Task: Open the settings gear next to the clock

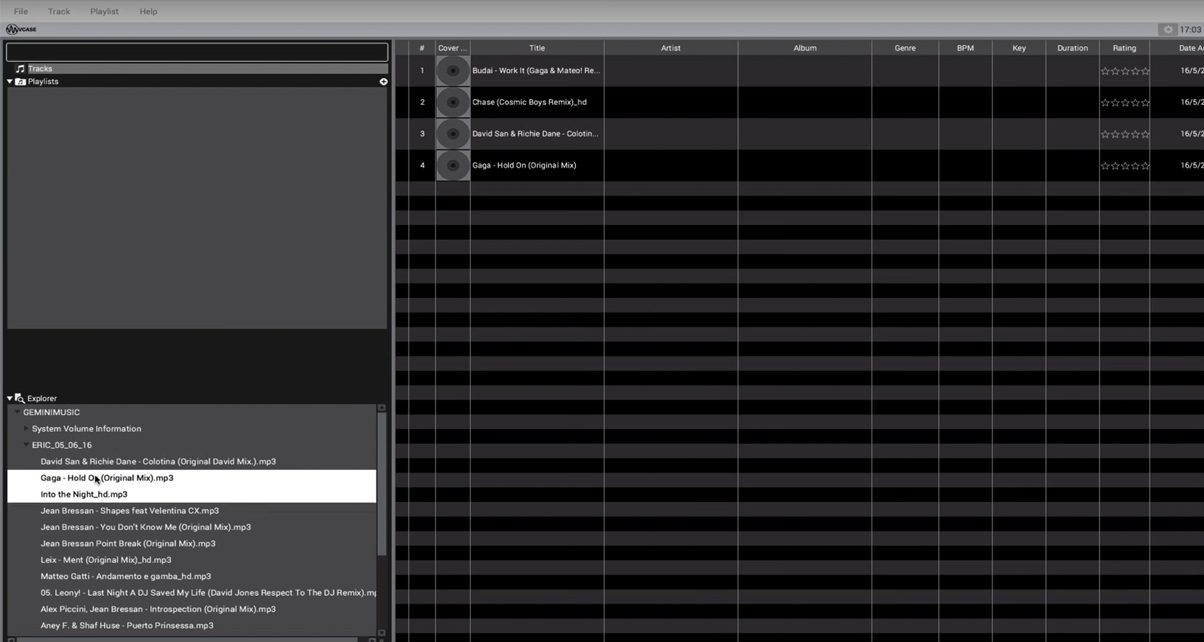Action: click(x=1167, y=29)
